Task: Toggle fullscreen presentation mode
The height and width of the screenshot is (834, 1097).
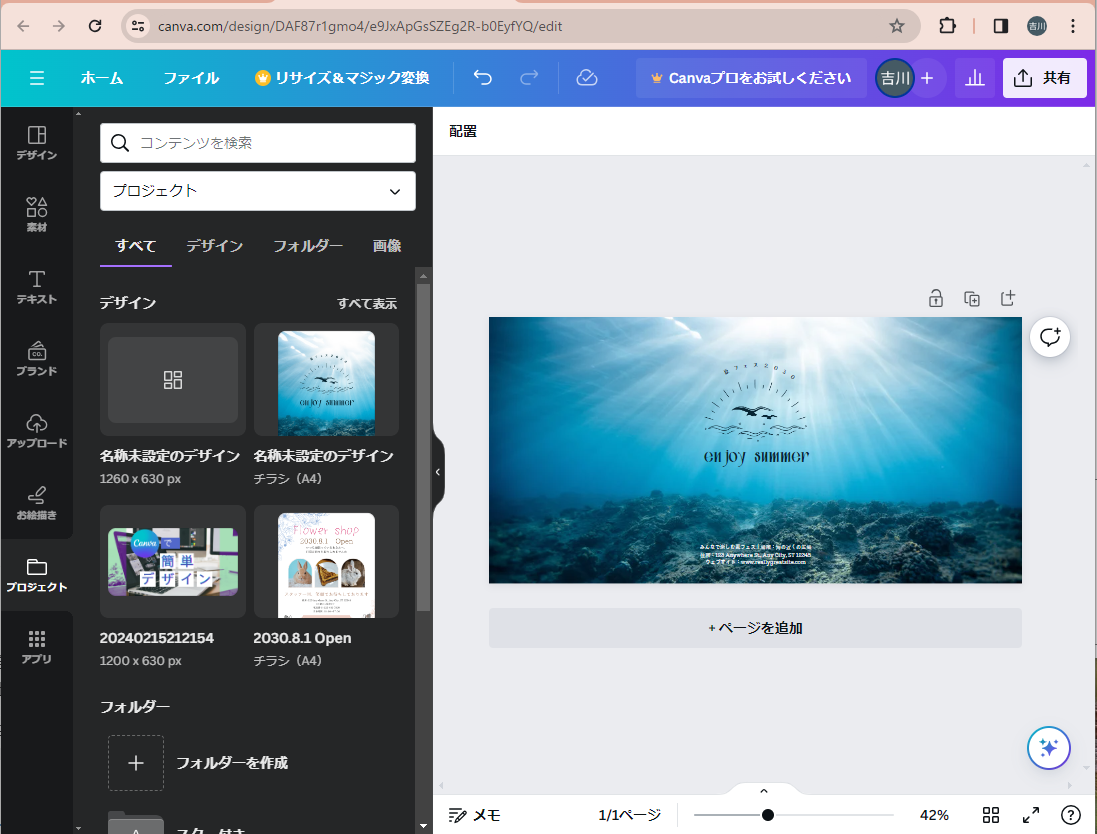Action: [x=1031, y=815]
